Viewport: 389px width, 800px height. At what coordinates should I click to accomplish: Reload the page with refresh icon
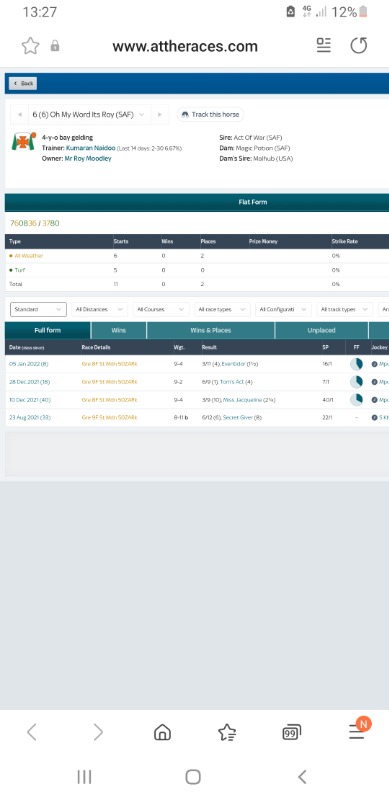click(x=359, y=46)
